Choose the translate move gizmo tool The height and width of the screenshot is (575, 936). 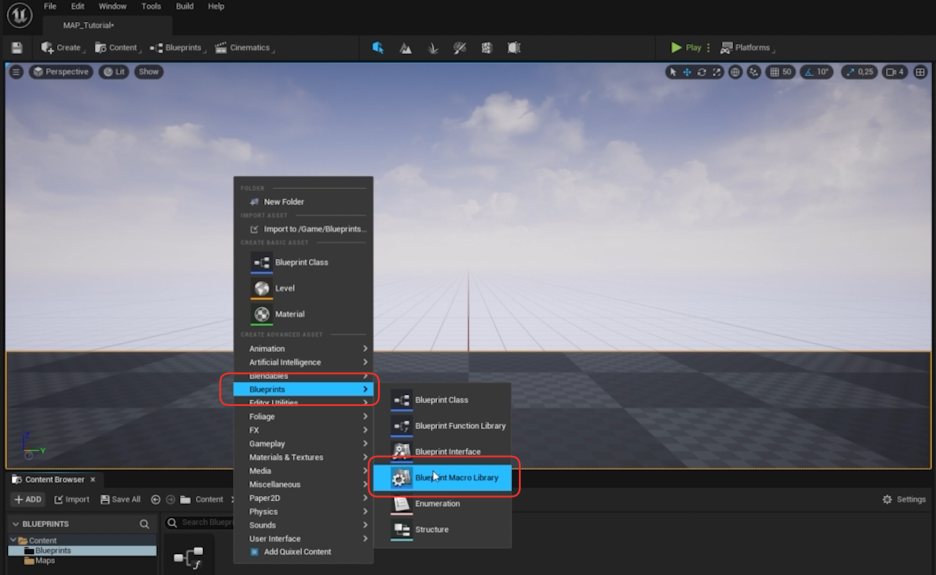point(687,72)
